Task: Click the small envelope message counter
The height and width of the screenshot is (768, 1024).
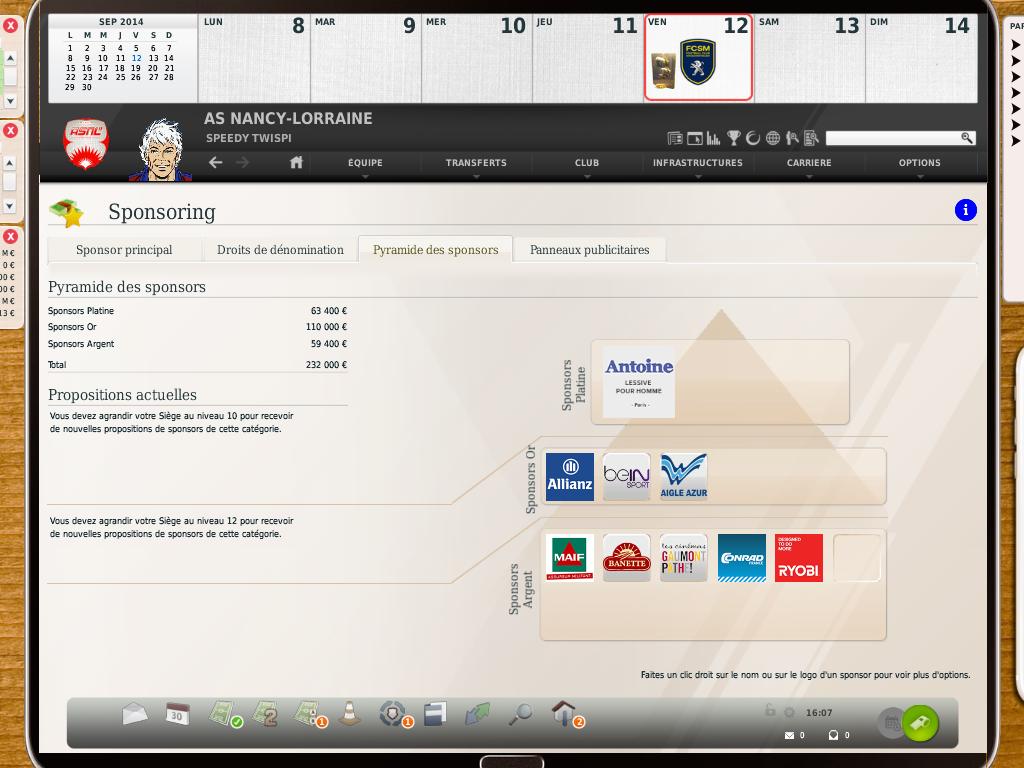Action: pyautogui.click(x=790, y=735)
